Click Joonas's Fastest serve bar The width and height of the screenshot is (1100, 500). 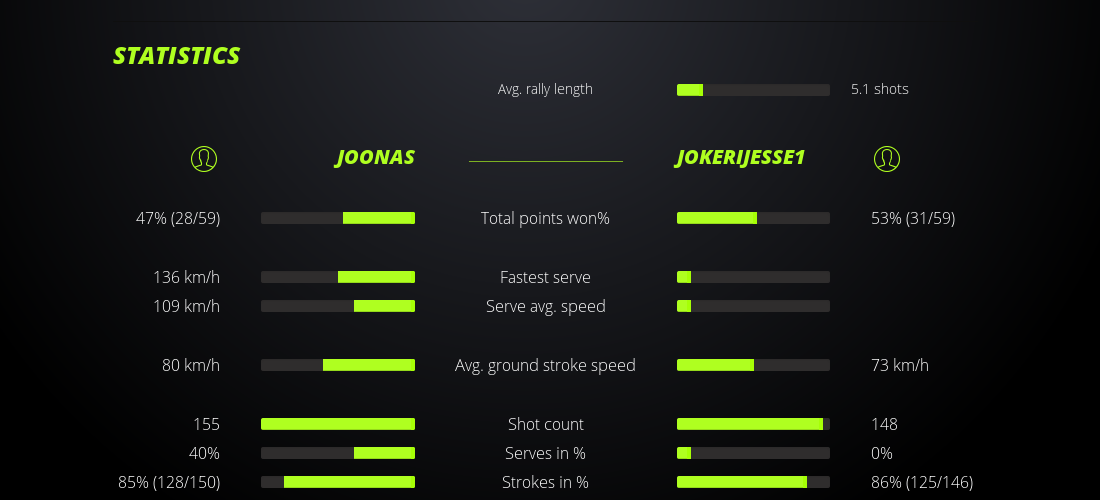[x=338, y=277]
